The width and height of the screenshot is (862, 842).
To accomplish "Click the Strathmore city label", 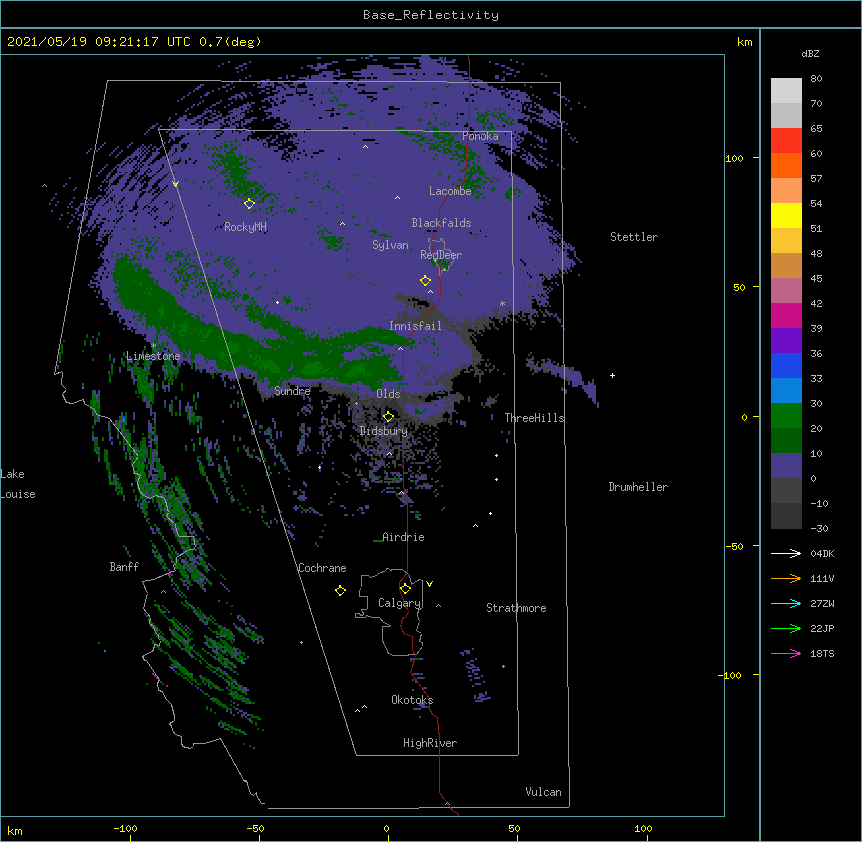I will coord(516,608).
